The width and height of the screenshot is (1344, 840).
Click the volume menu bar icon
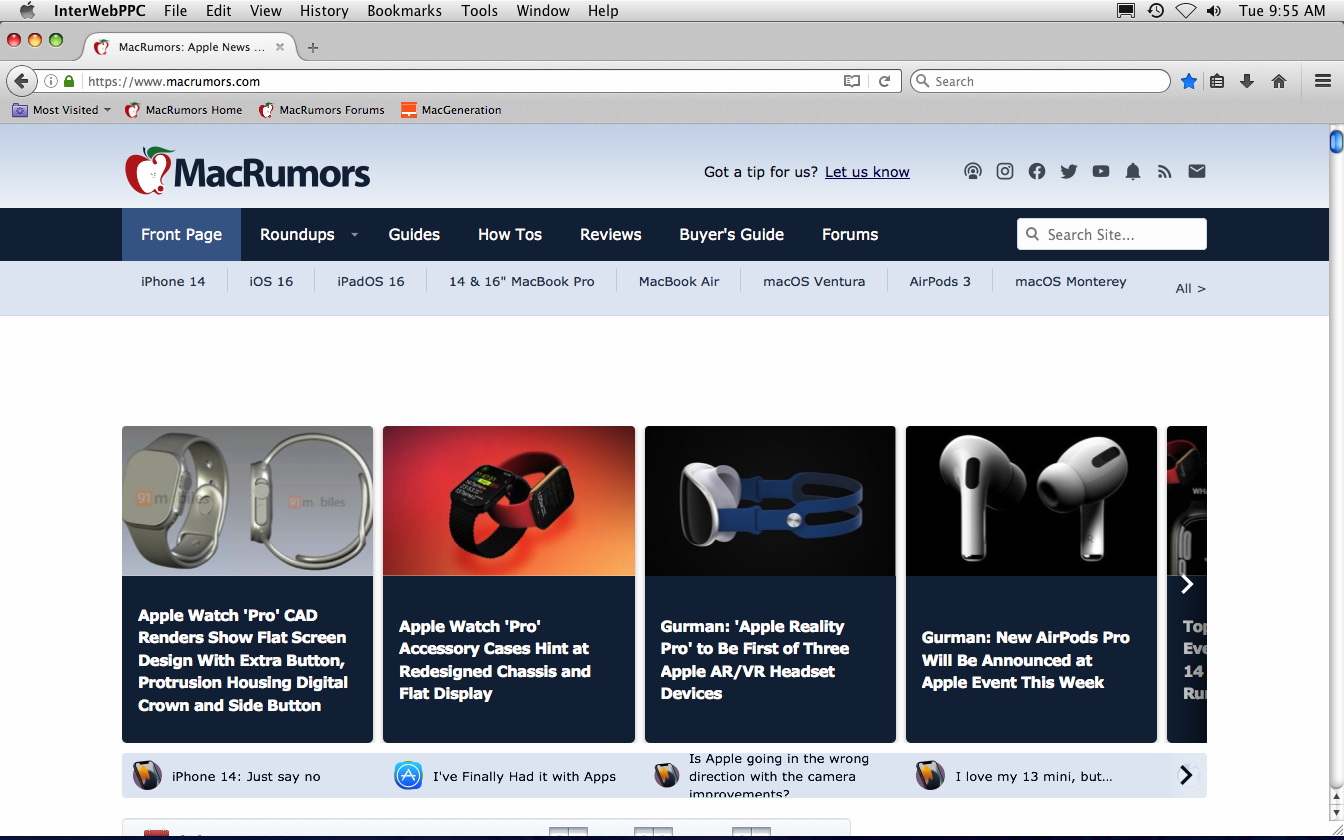1214,11
